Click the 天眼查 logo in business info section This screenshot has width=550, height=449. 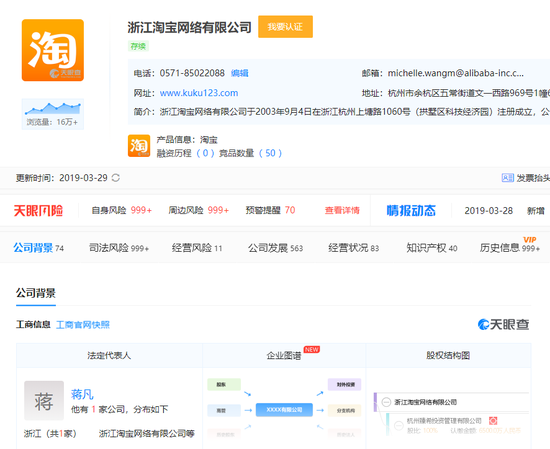point(503,324)
